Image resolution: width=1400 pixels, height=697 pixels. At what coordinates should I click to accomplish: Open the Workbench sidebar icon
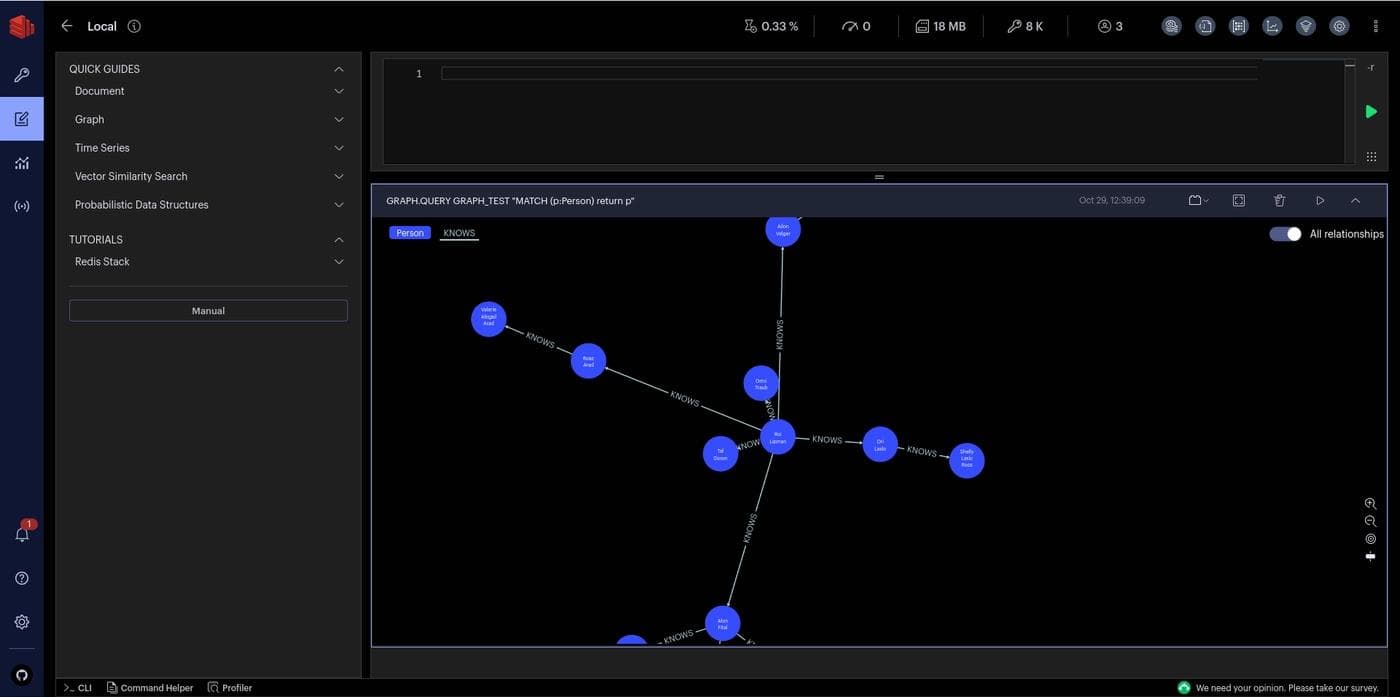22,119
